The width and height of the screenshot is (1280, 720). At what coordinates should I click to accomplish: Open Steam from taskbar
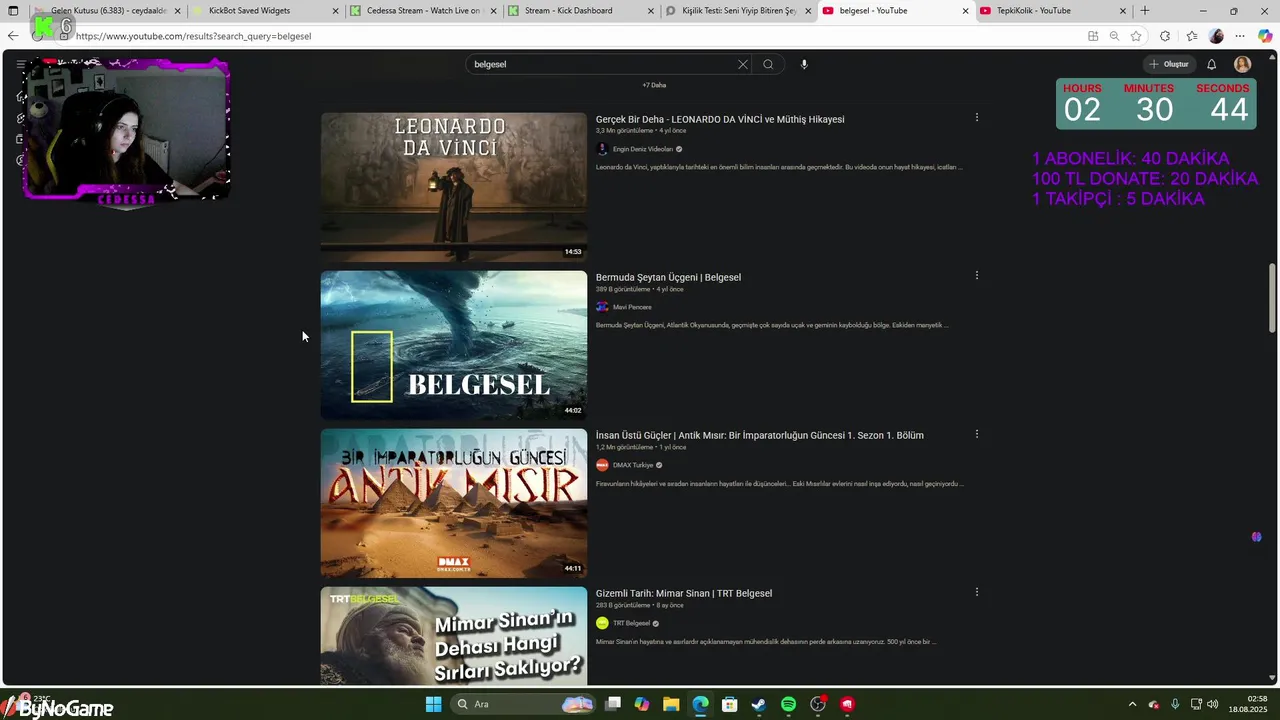[759, 704]
